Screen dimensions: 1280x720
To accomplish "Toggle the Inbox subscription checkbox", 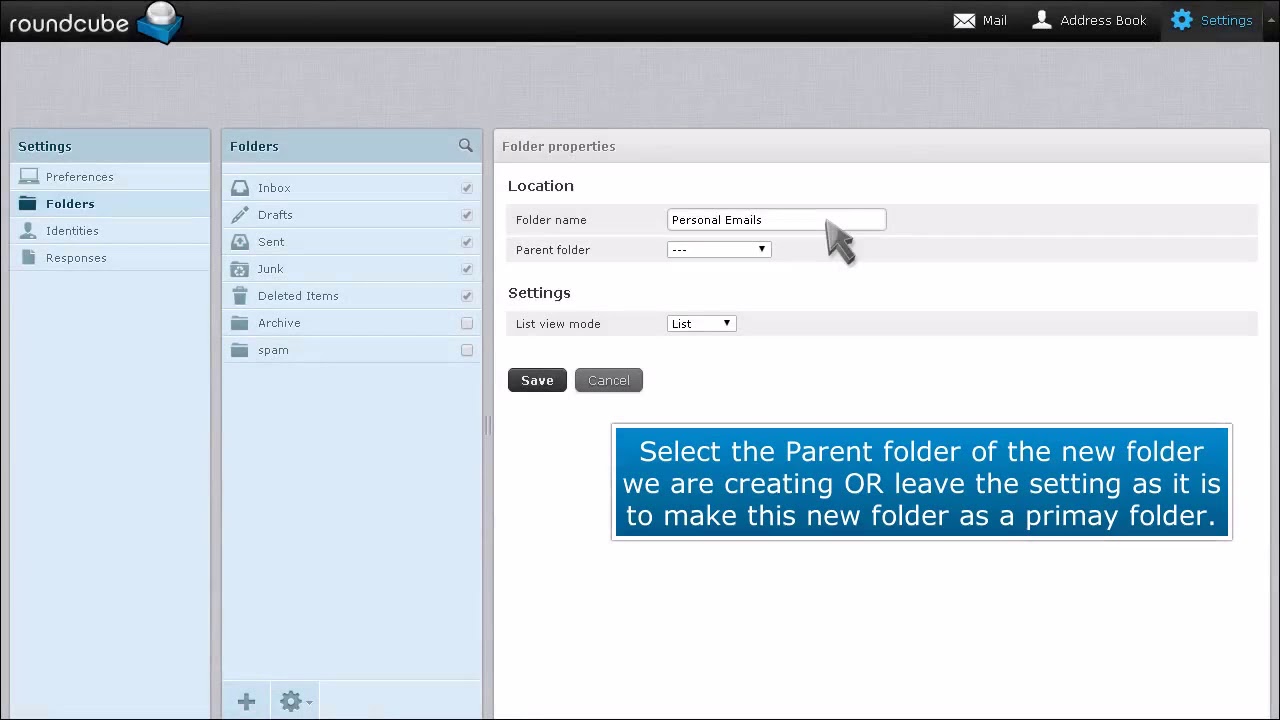I will pyautogui.click(x=467, y=188).
